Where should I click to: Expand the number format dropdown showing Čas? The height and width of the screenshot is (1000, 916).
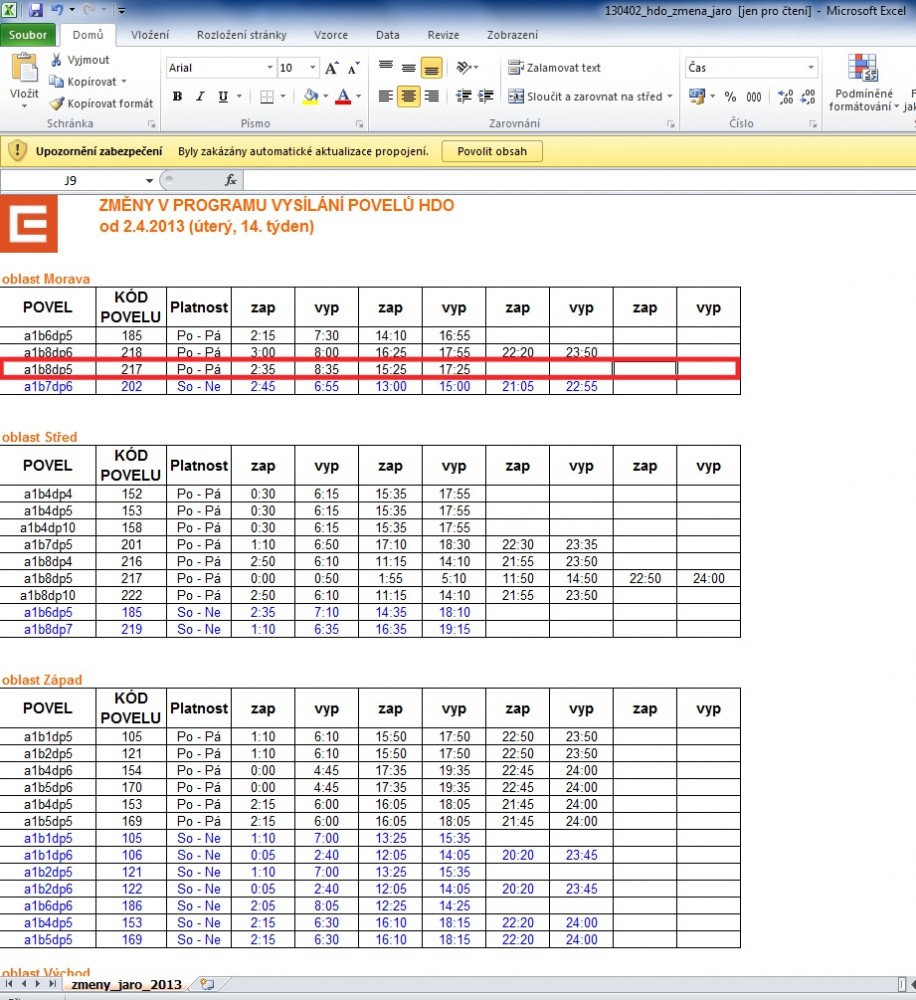(x=811, y=68)
